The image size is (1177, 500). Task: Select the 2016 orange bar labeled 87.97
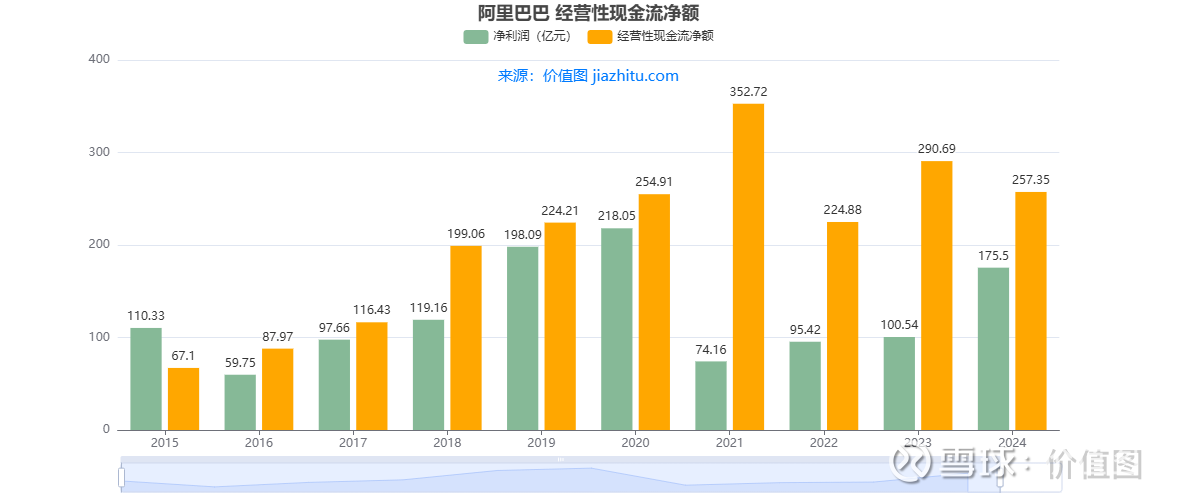[278, 390]
